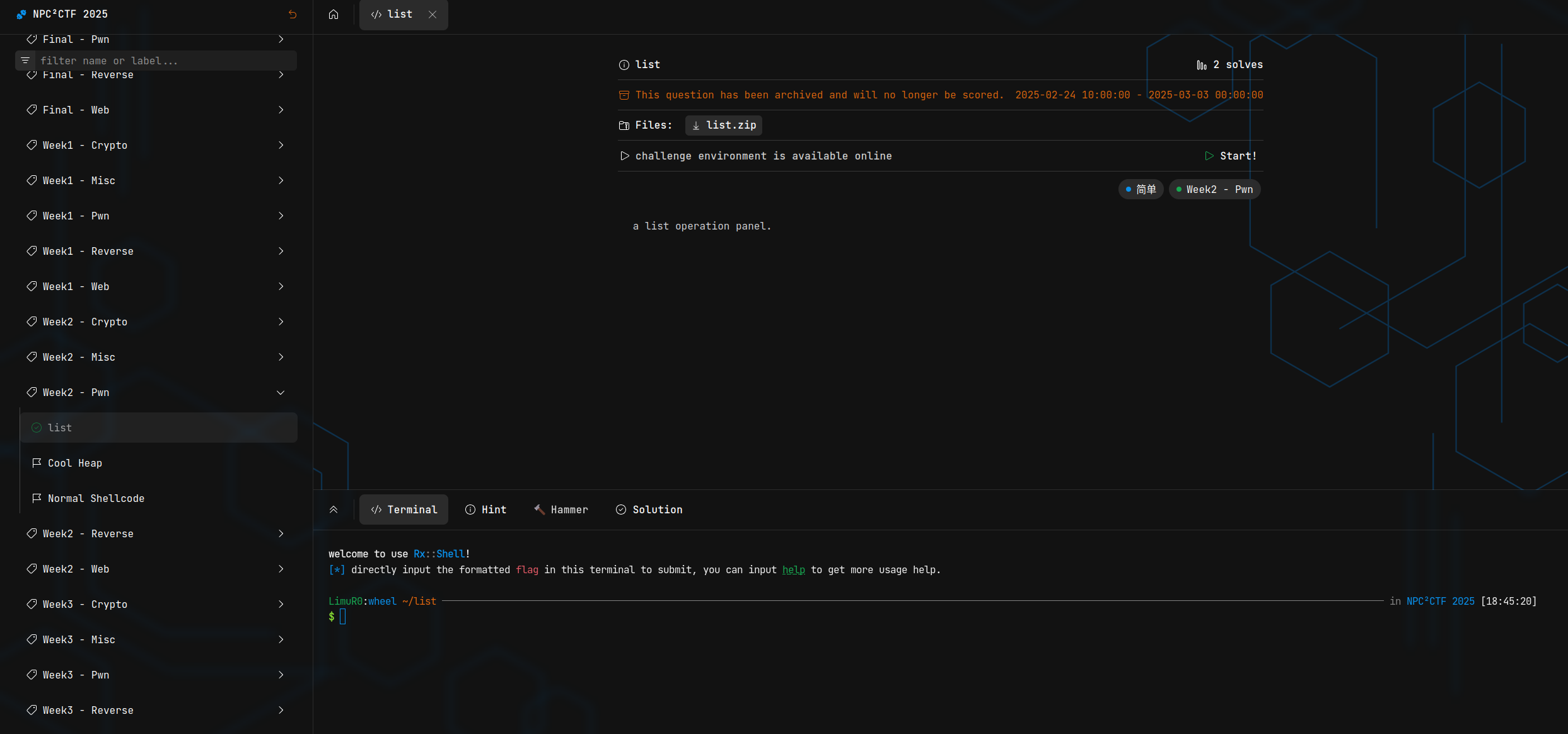Collapse the bottom panel with double-chevron icon
This screenshot has height=734, width=1568.
(x=334, y=510)
